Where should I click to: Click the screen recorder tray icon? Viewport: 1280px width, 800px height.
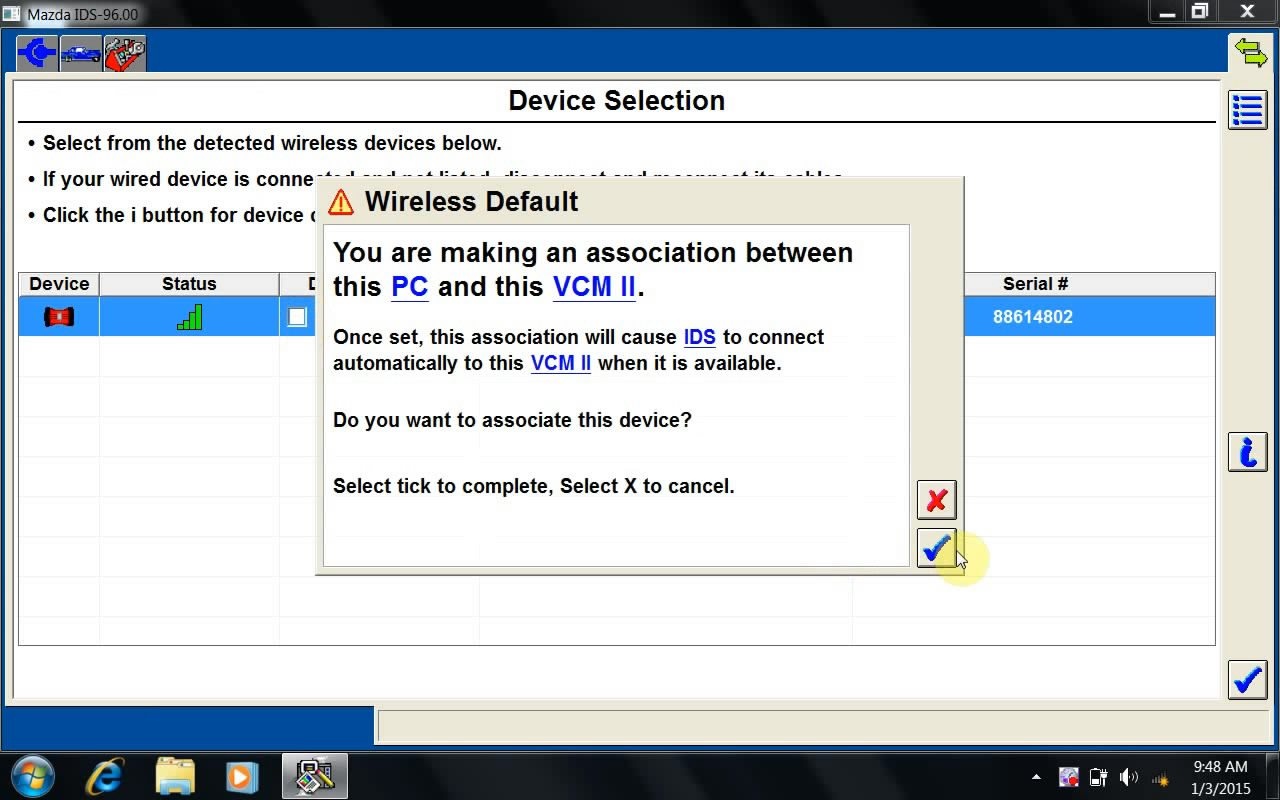tap(1069, 777)
